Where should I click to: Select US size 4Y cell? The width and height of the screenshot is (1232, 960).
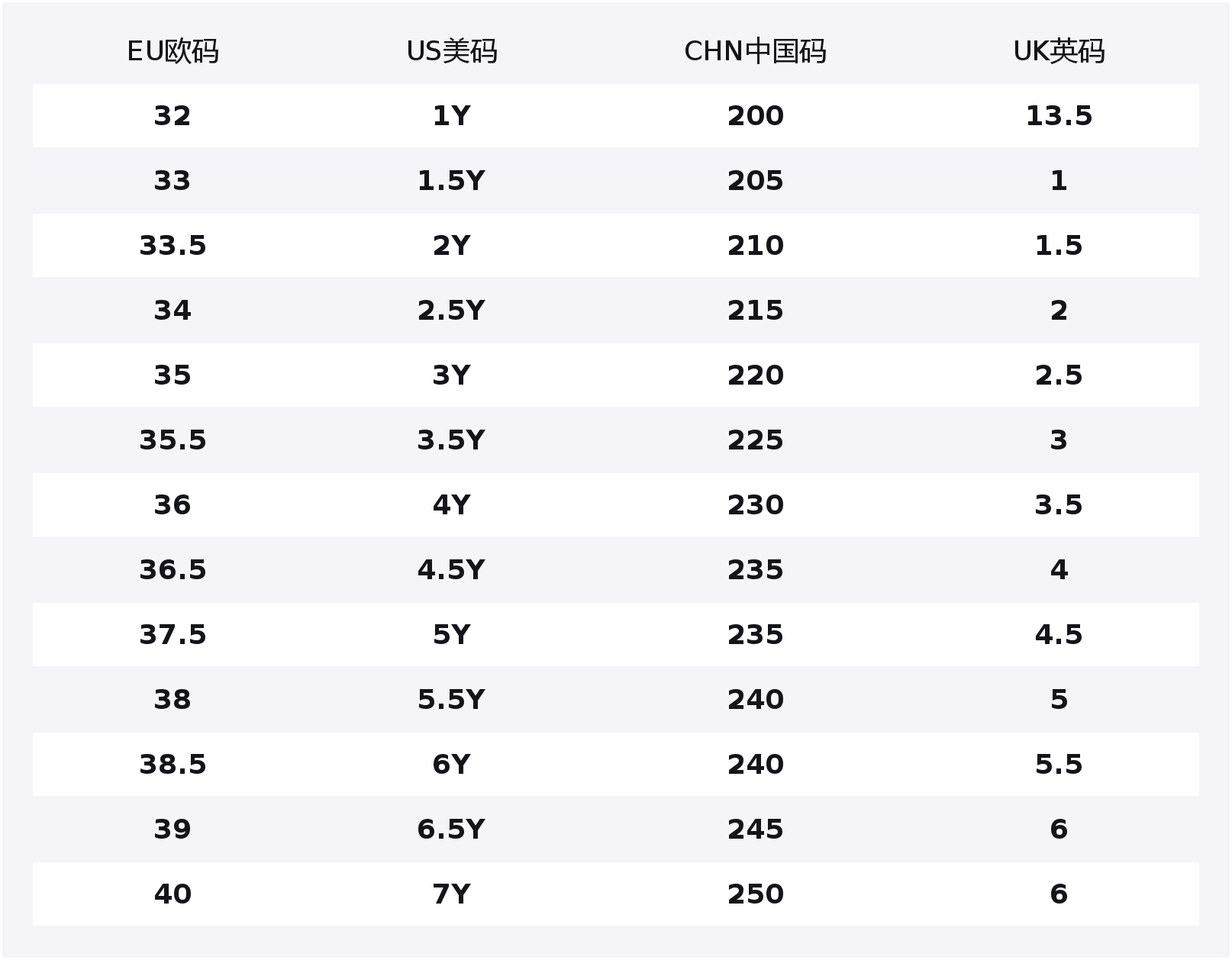coord(451,505)
